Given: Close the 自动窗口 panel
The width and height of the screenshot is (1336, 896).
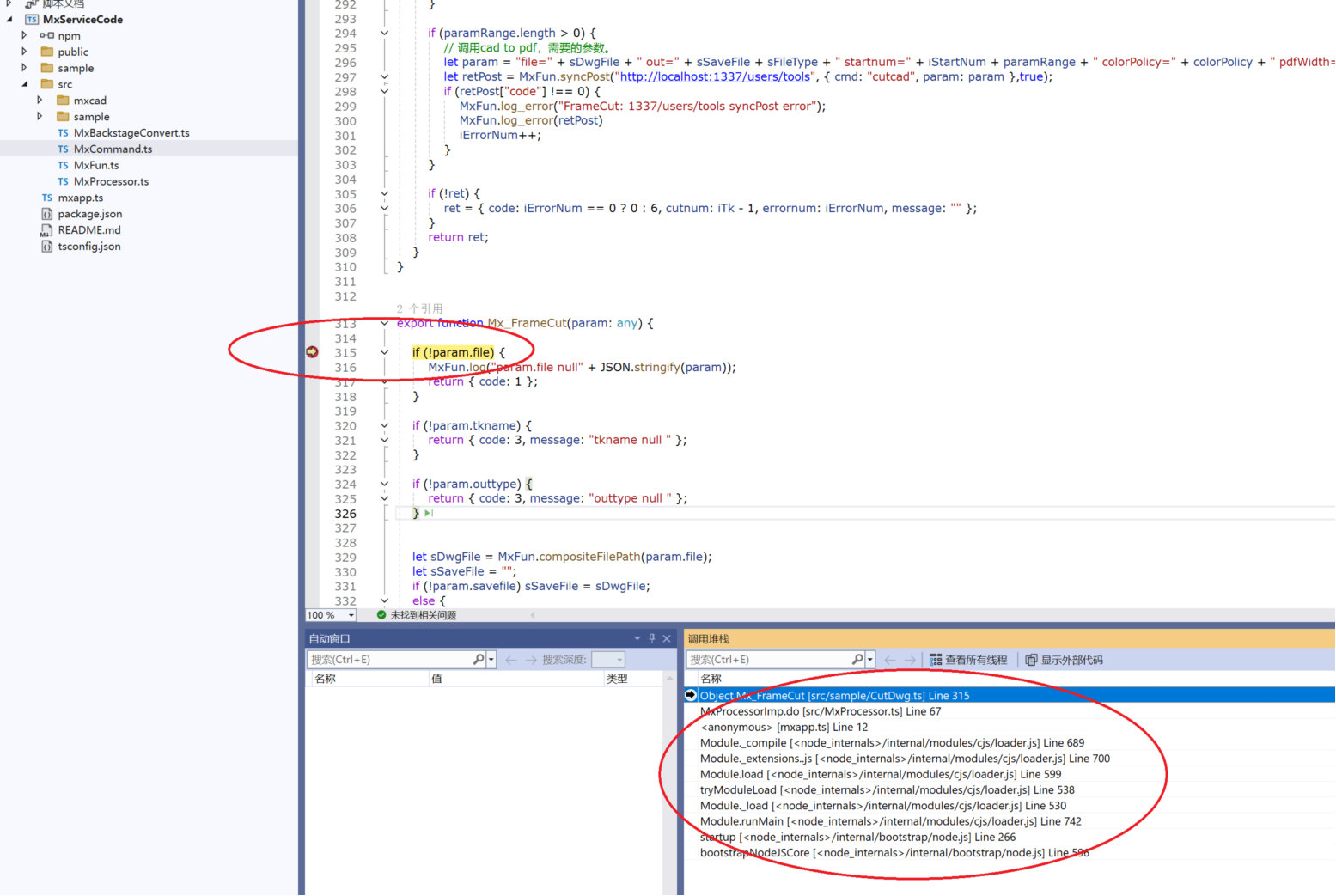Looking at the screenshot, I should click(667, 638).
